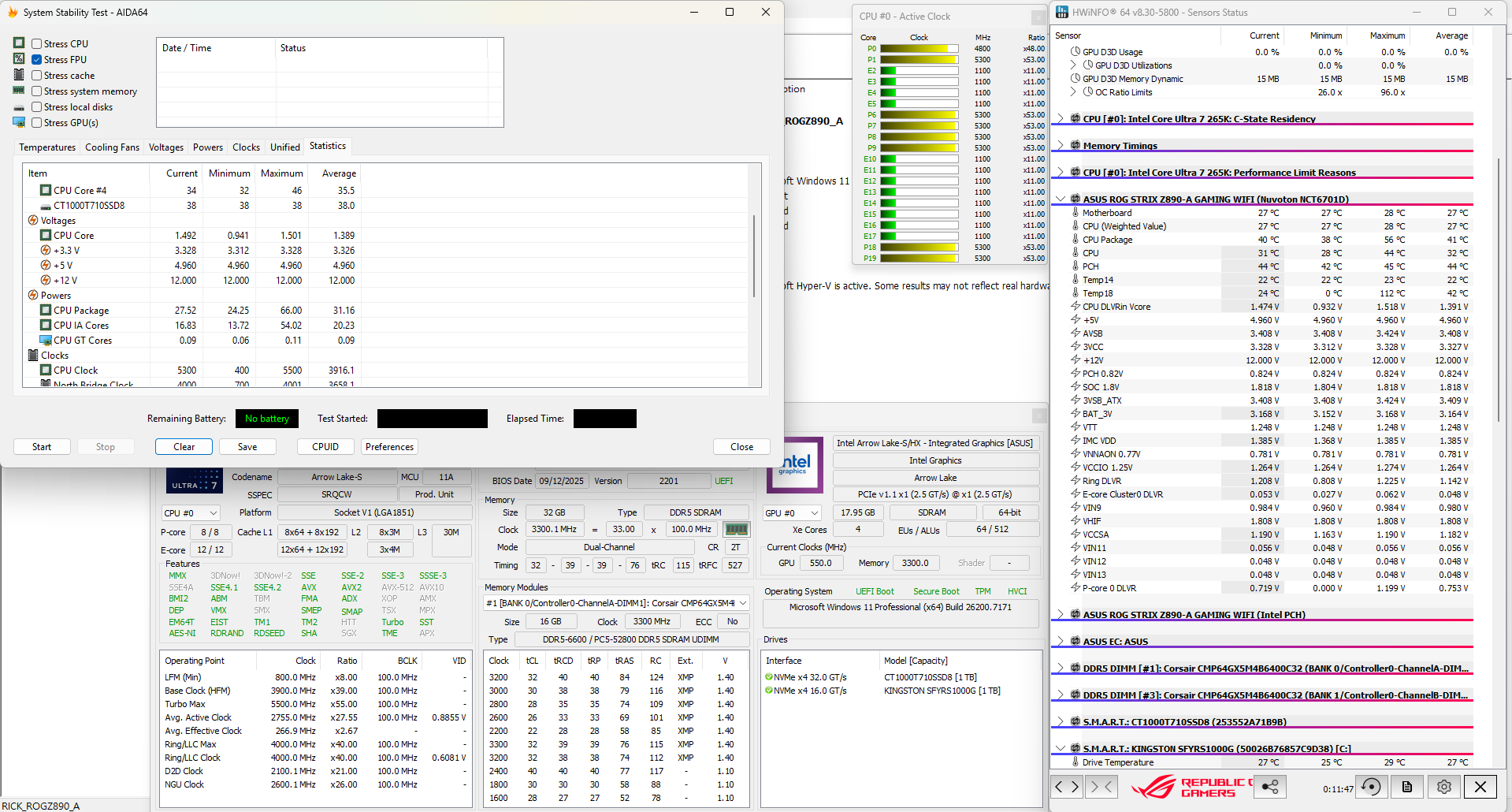The width and height of the screenshot is (1512, 812).
Task: Click the expand columns arrows icon
Action: click(x=1067, y=787)
